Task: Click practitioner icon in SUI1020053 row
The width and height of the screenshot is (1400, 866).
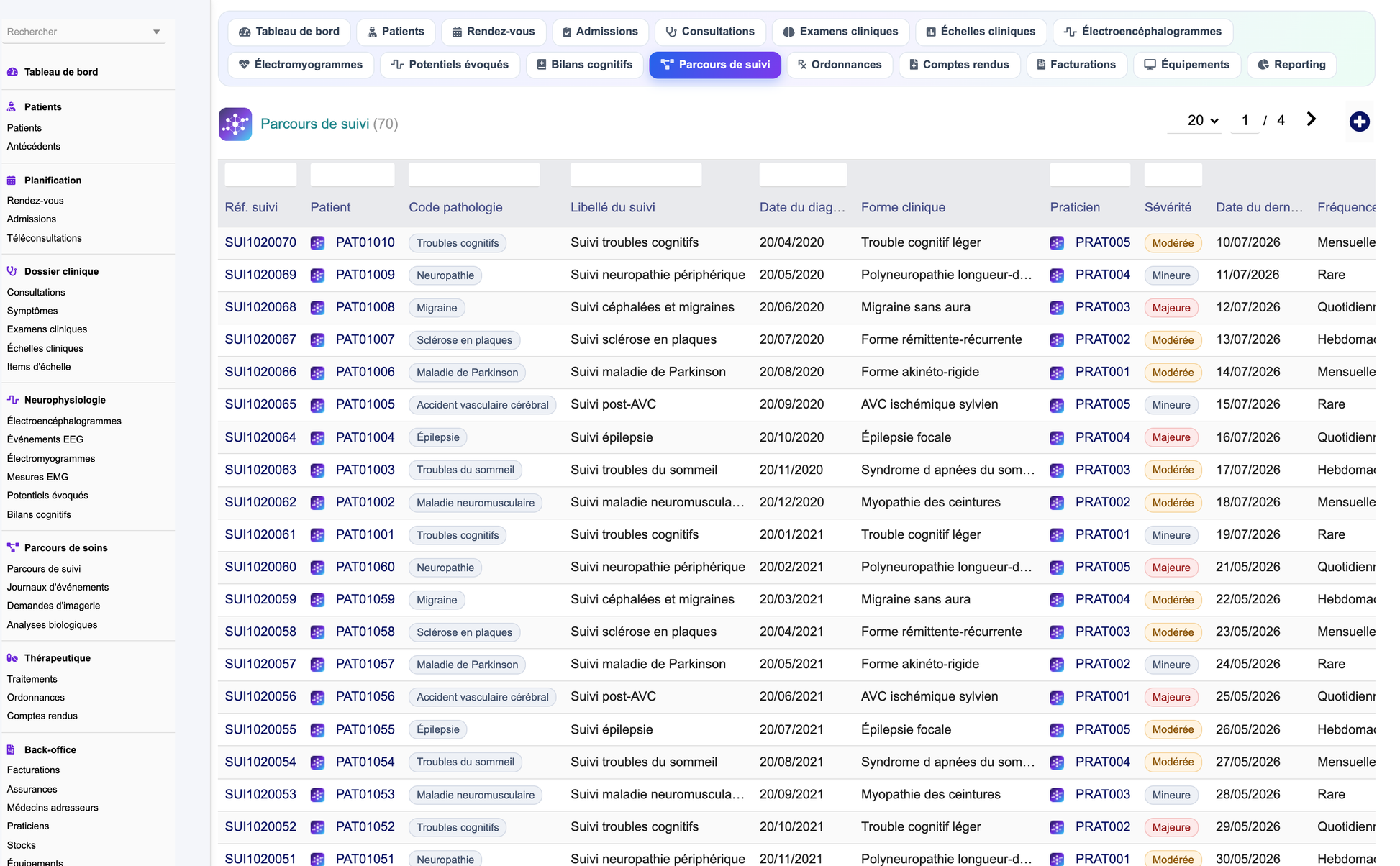Action: pos(1057,795)
